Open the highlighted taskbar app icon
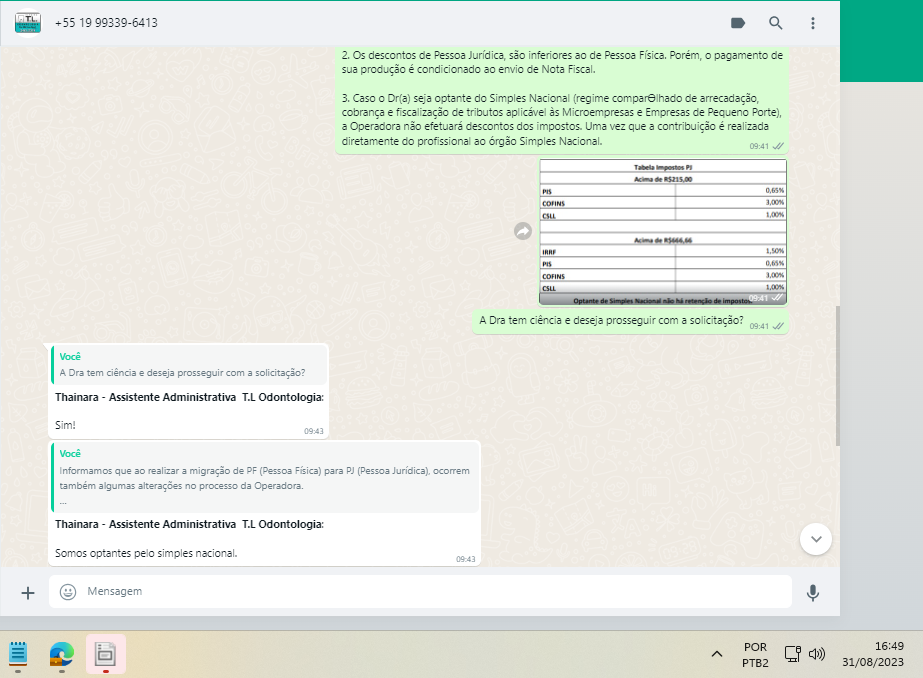923x678 pixels. point(105,654)
